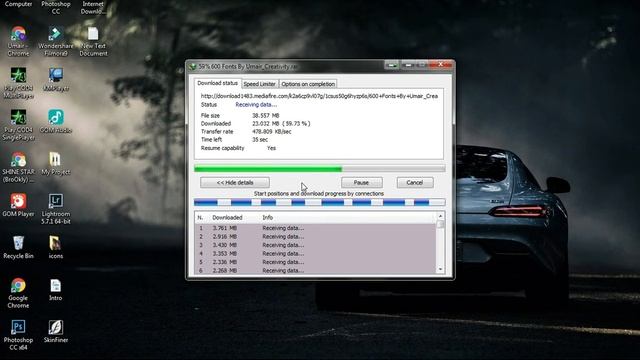Open Umair - Chrome desktop shortcut

tap(18, 41)
